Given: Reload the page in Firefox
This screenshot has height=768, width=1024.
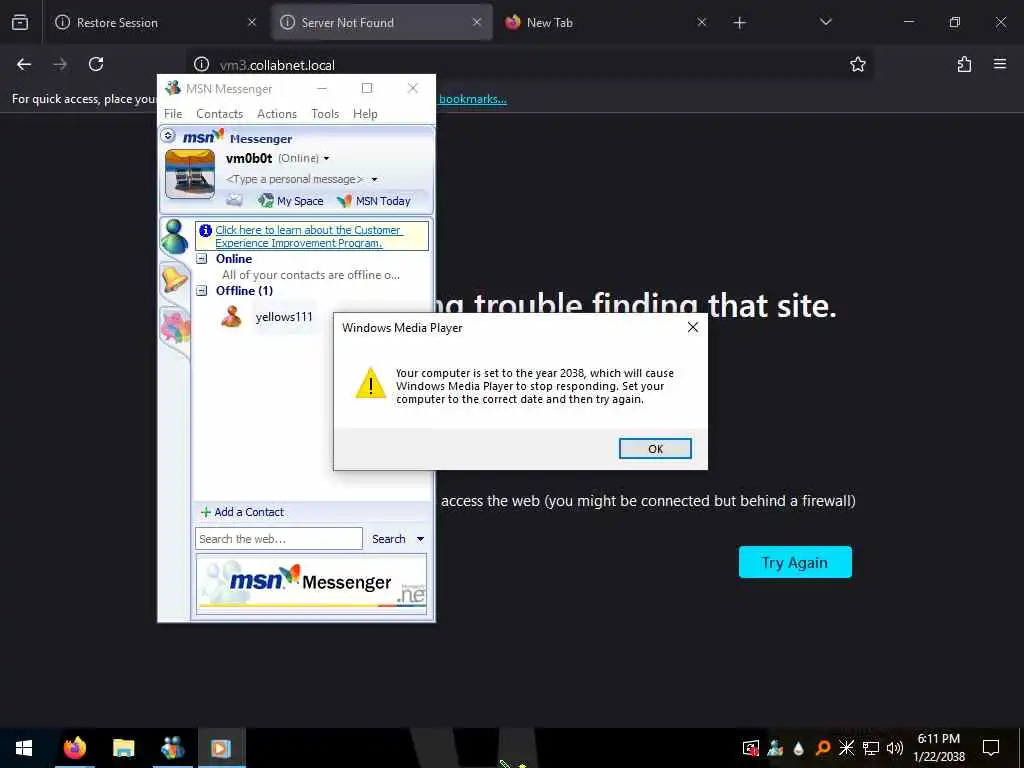Looking at the screenshot, I should 96,64.
